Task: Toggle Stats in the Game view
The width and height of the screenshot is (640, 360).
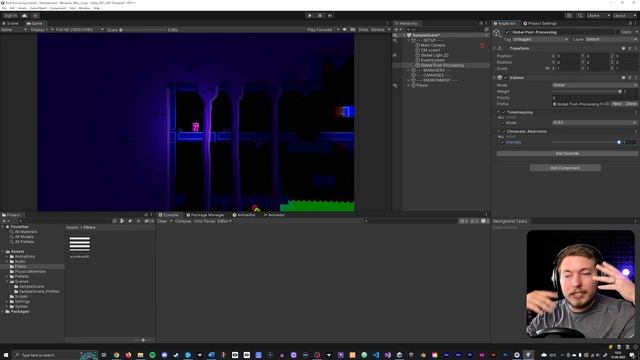Action: tap(363, 30)
